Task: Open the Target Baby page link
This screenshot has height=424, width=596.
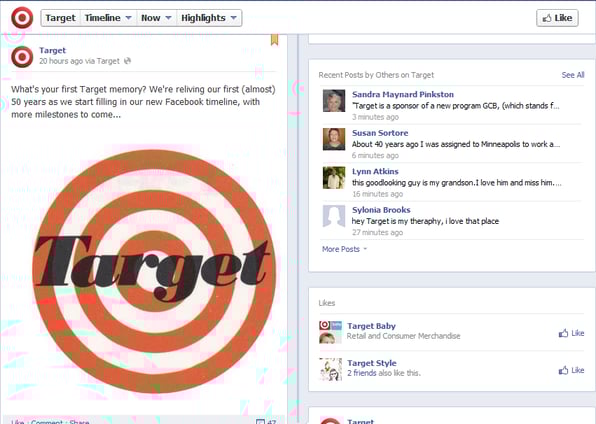Action: [371, 326]
